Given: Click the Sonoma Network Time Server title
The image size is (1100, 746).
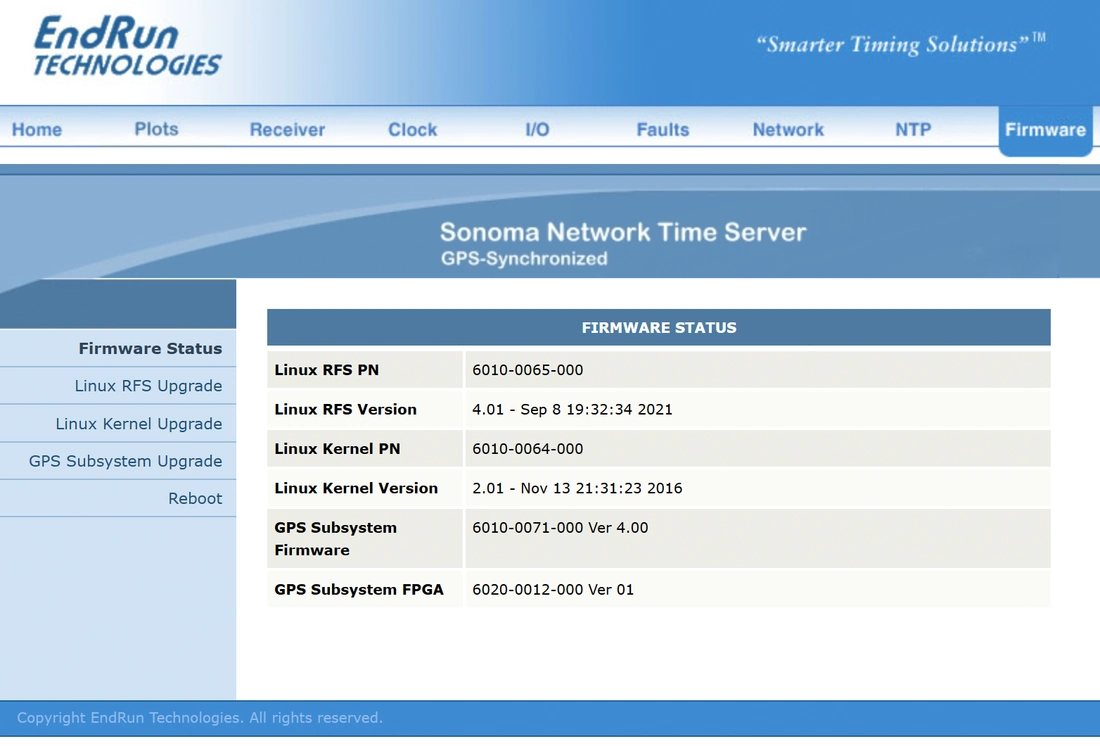Looking at the screenshot, I should [623, 232].
